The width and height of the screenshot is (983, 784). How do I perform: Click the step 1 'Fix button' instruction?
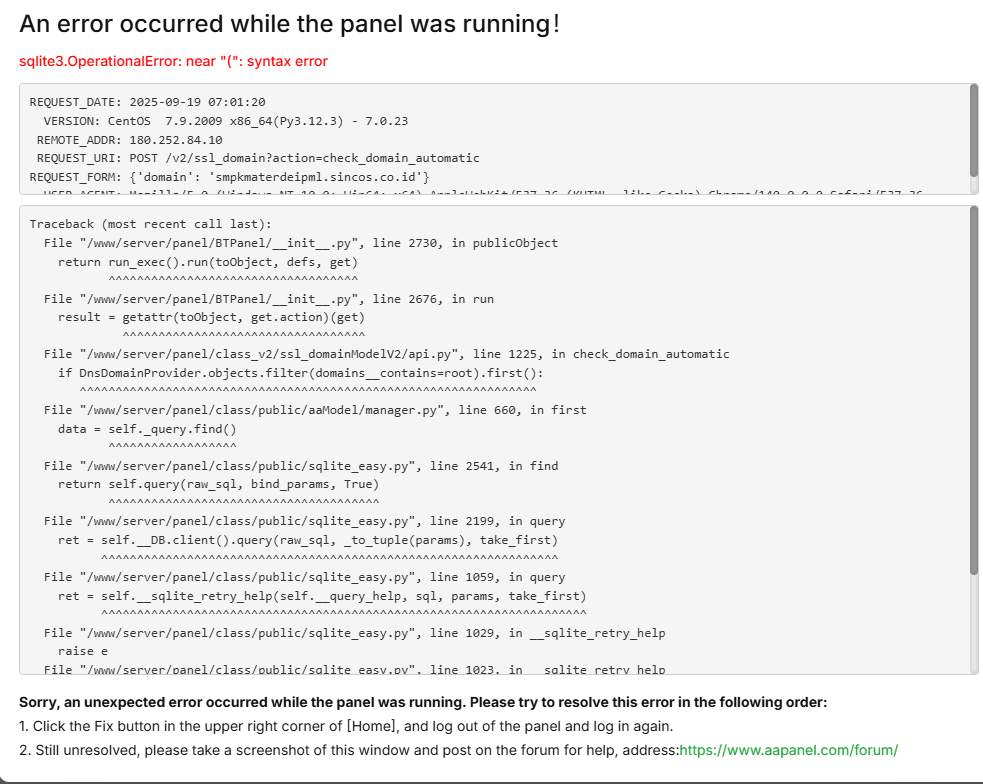point(346,726)
